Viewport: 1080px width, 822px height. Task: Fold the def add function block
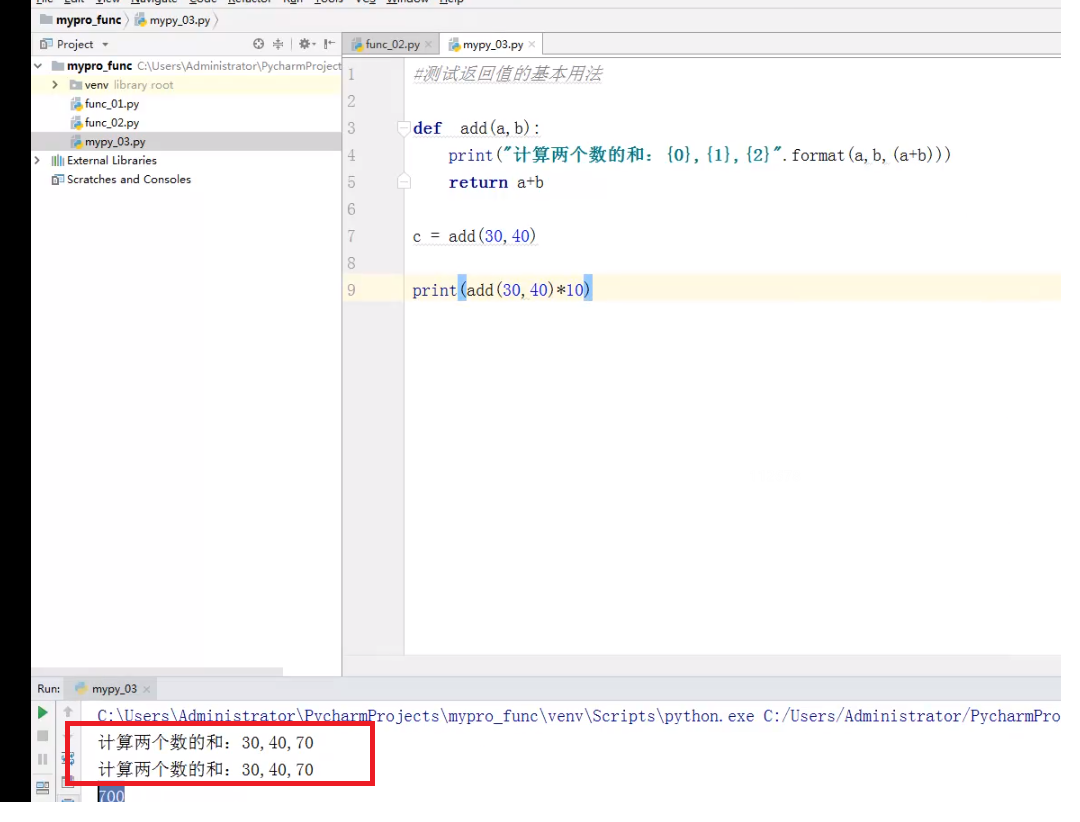click(404, 128)
